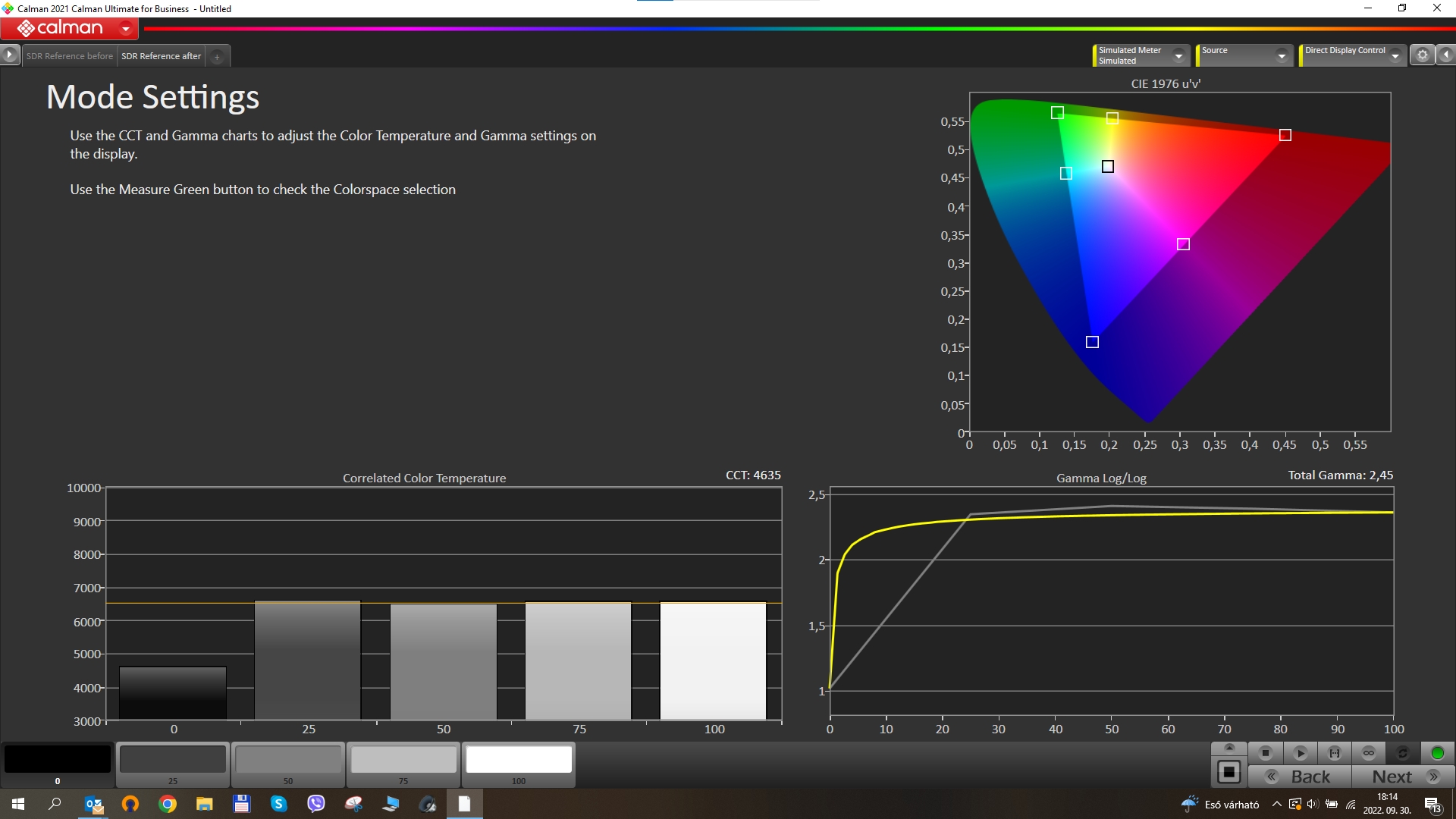
Task: Open the Source dropdown
Action: (1282, 55)
